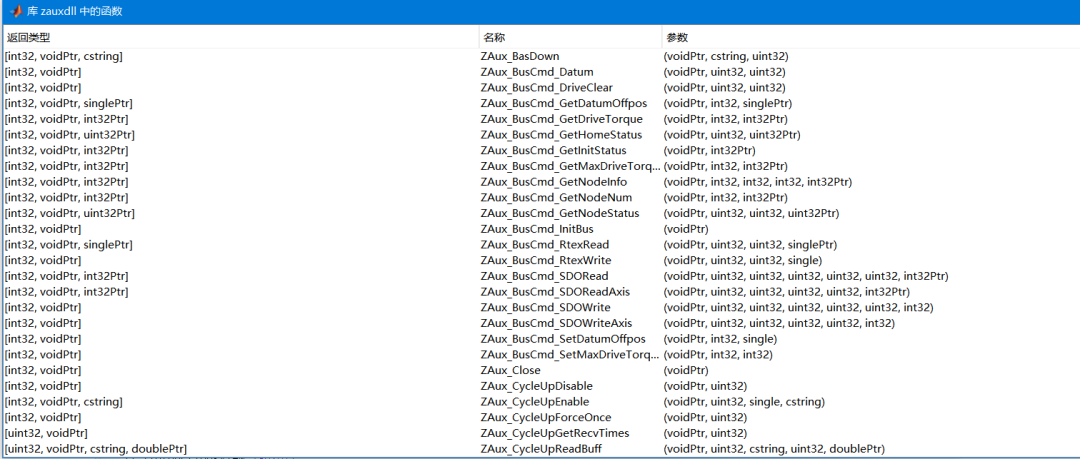Click ZAux_BusCmd_InitBus parameters (voidPtr)
The width and height of the screenshot is (1080, 459).
coord(686,229)
